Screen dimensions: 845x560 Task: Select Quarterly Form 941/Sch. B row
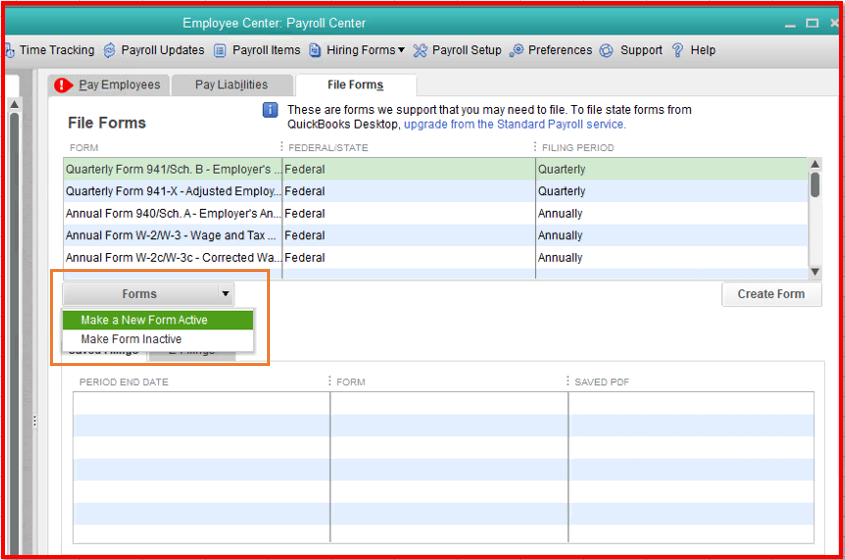click(435, 169)
